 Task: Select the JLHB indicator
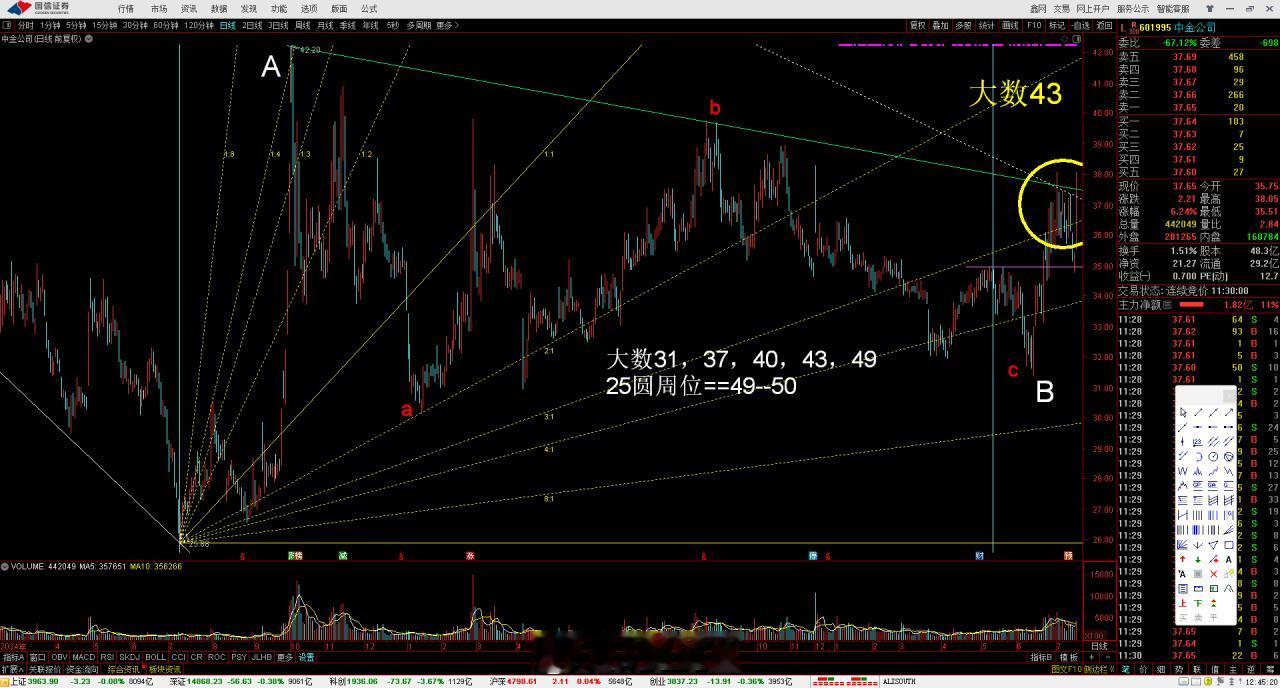(x=262, y=657)
